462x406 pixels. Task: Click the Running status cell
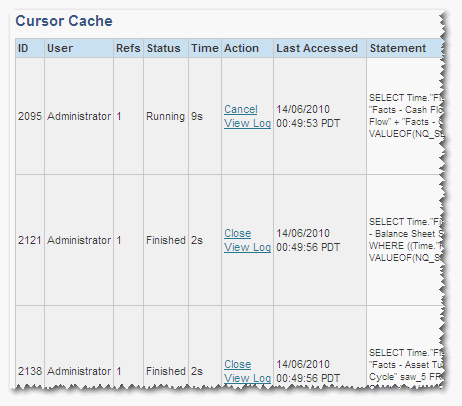tap(165, 116)
